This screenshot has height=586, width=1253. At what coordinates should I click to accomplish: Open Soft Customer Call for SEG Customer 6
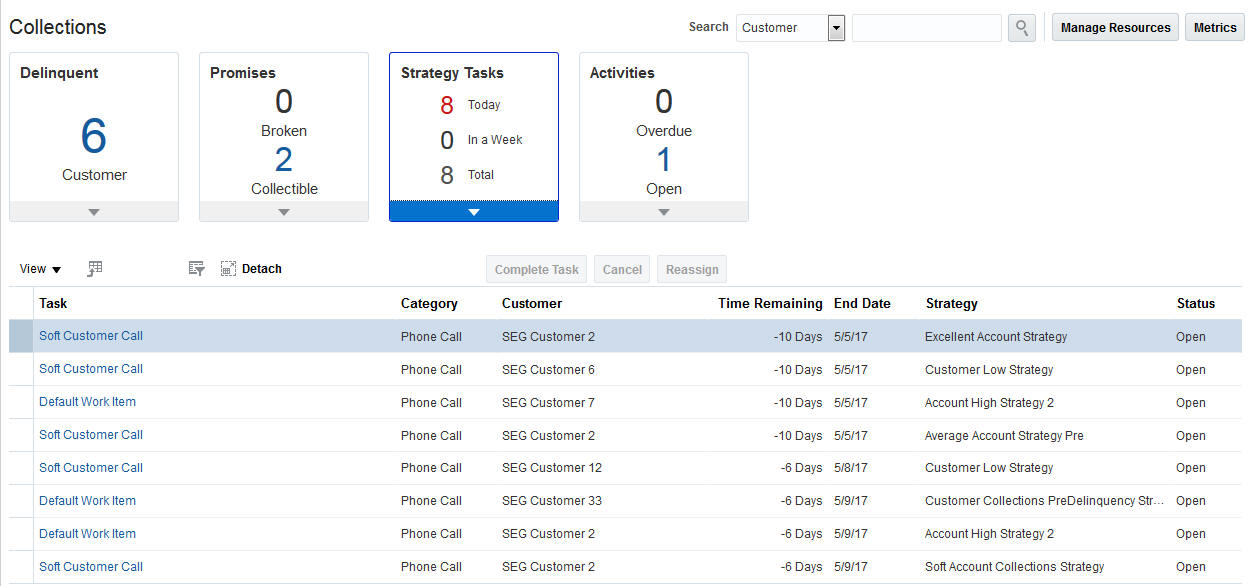pyautogui.click(x=91, y=369)
